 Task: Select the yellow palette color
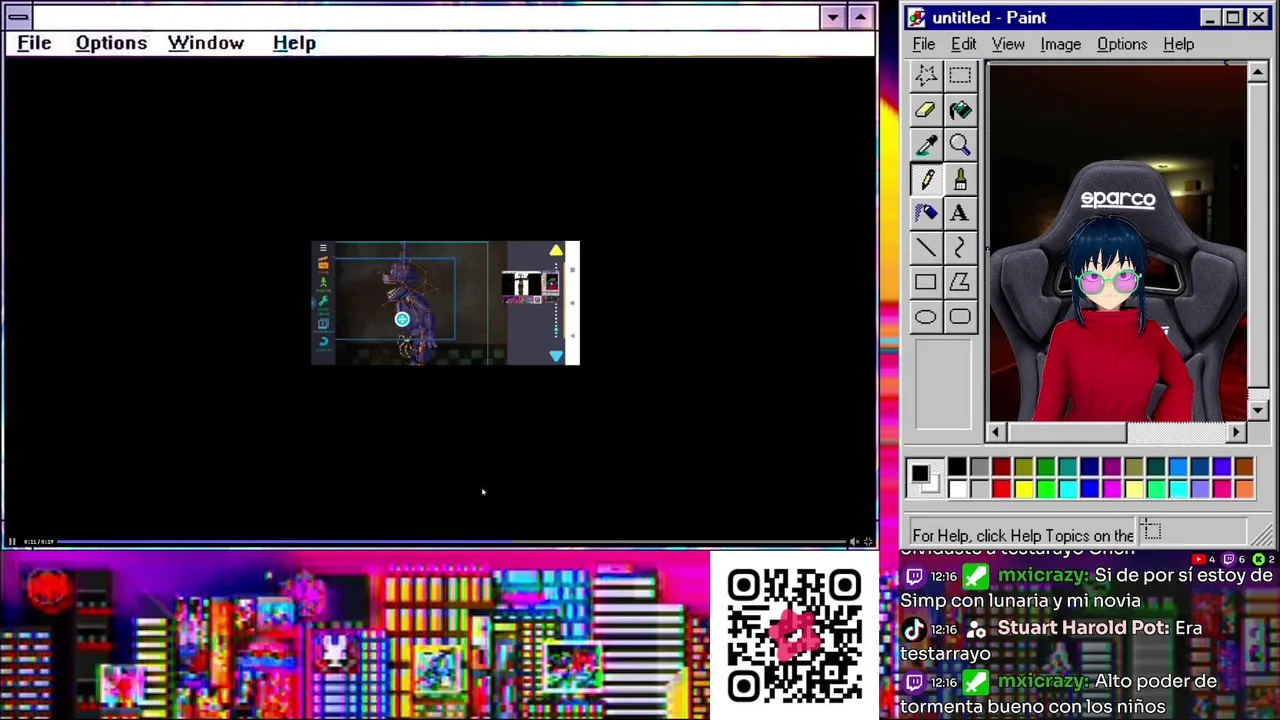coord(1023,489)
